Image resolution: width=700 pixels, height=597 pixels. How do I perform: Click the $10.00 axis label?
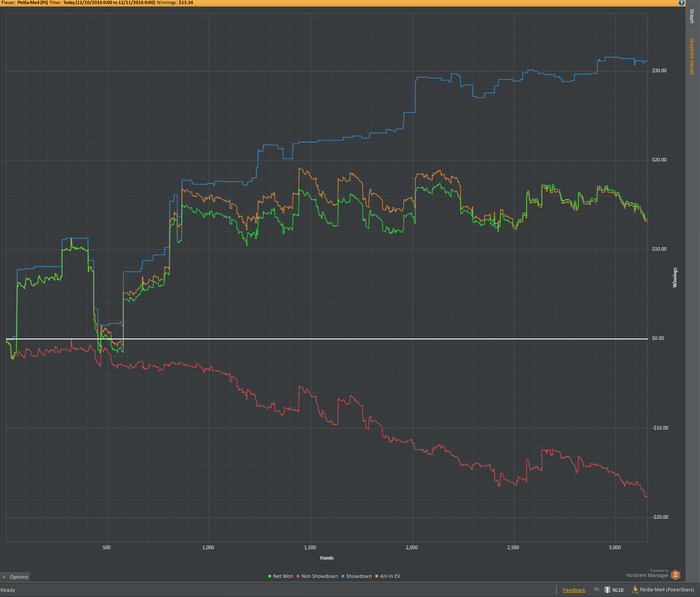(x=659, y=249)
